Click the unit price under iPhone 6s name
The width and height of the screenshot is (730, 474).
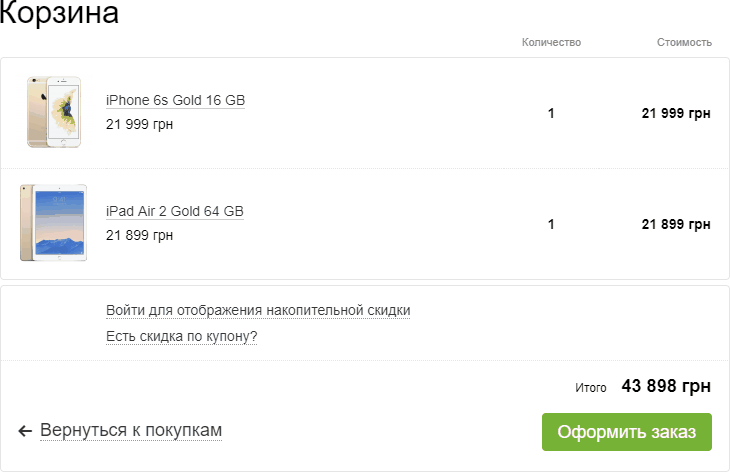[x=139, y=124]
